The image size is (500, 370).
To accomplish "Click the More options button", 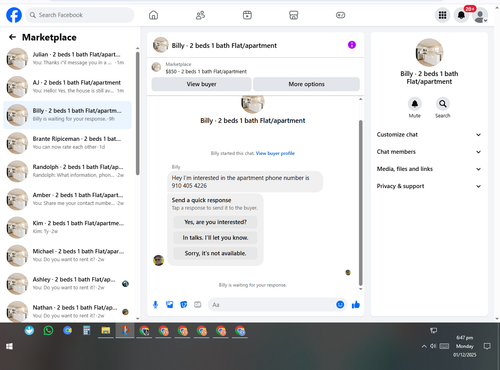I will pos(306,84).
